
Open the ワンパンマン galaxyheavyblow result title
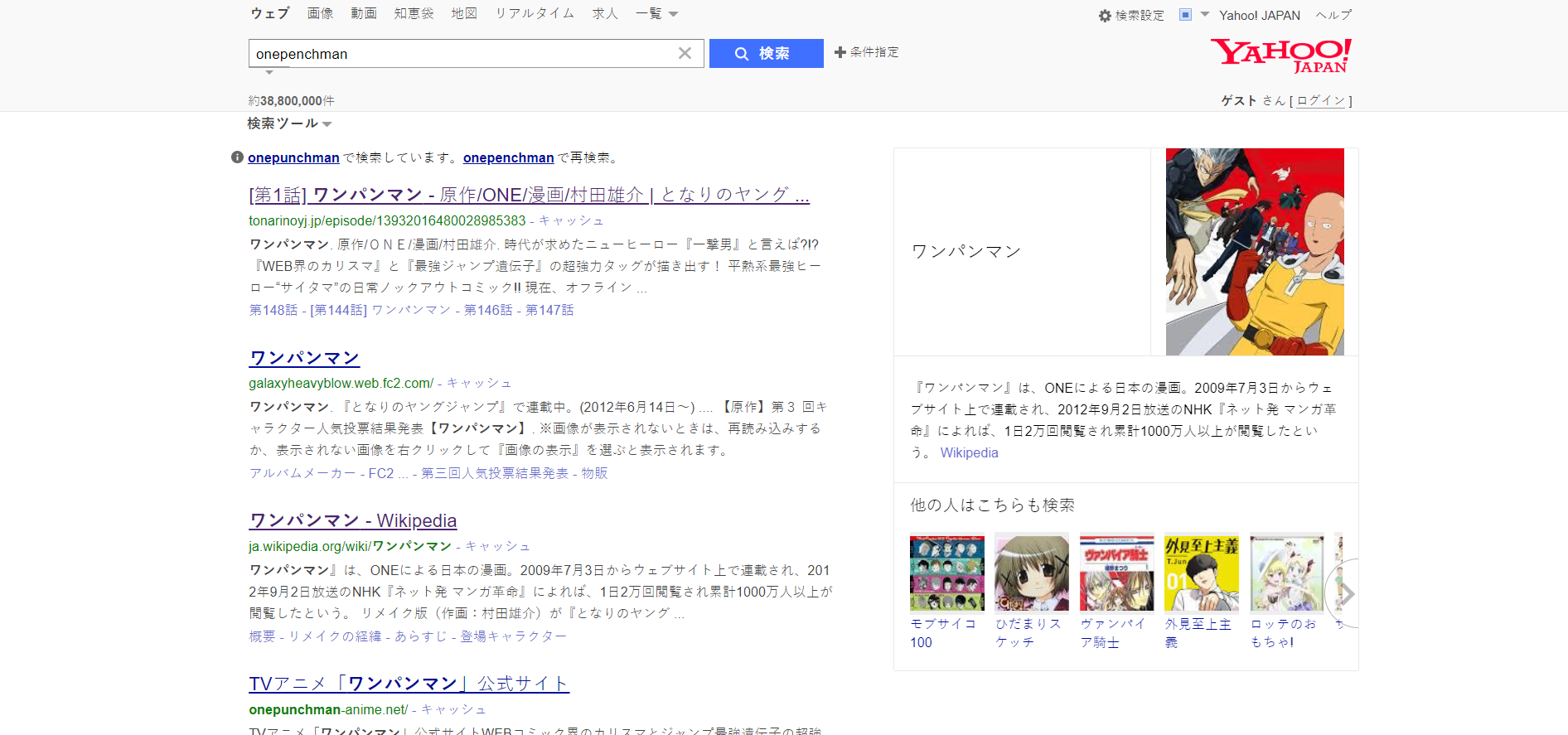tap(304, 358)
